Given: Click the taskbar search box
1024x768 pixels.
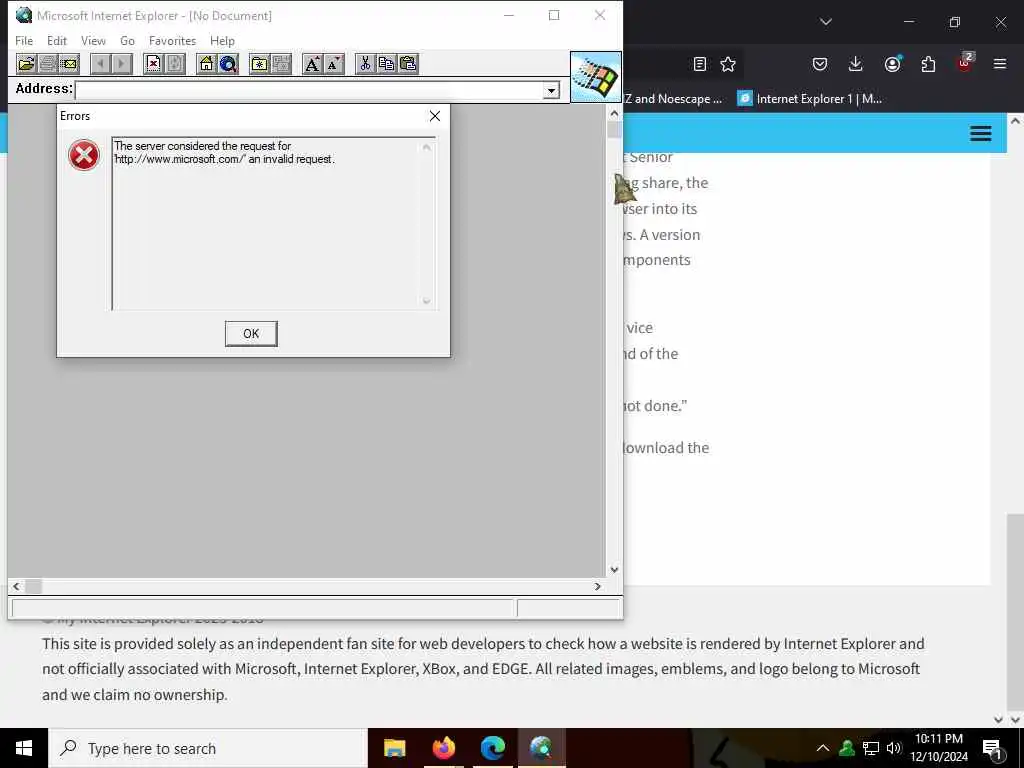Looking at the screenshot, I should click(x=208, y=748).
